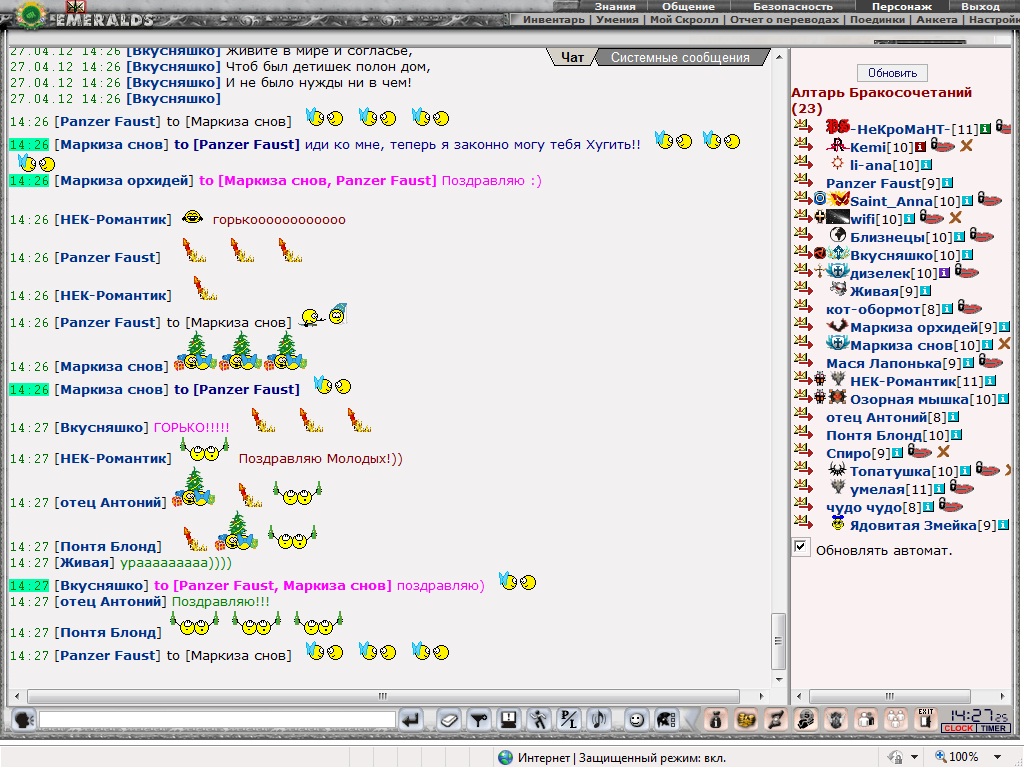Click the chat vertical scrollbar thumb
Viewport: 1024px width, 768px height.
pyautogui.click(x=778, y=641)
